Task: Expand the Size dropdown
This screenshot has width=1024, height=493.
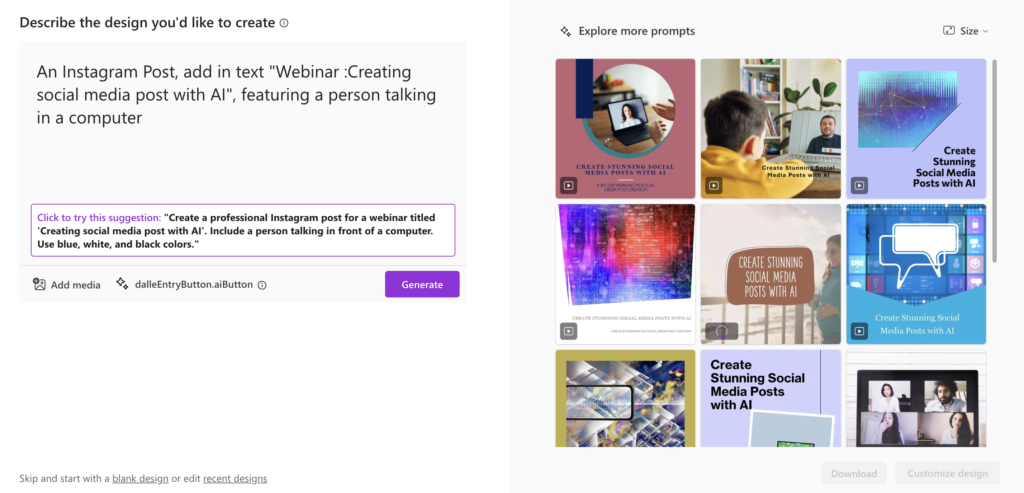Action: pos(966,31)
